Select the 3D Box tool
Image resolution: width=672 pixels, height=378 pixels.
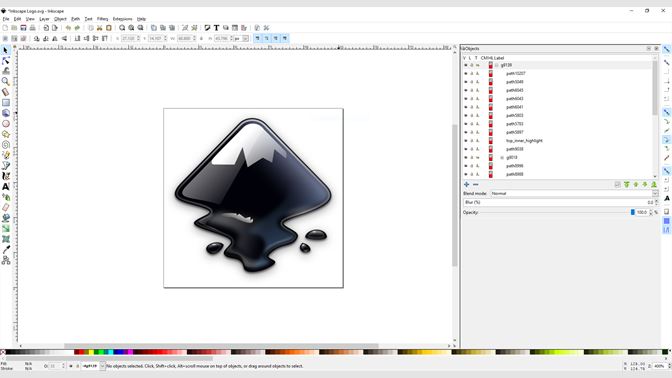point(6,113)
